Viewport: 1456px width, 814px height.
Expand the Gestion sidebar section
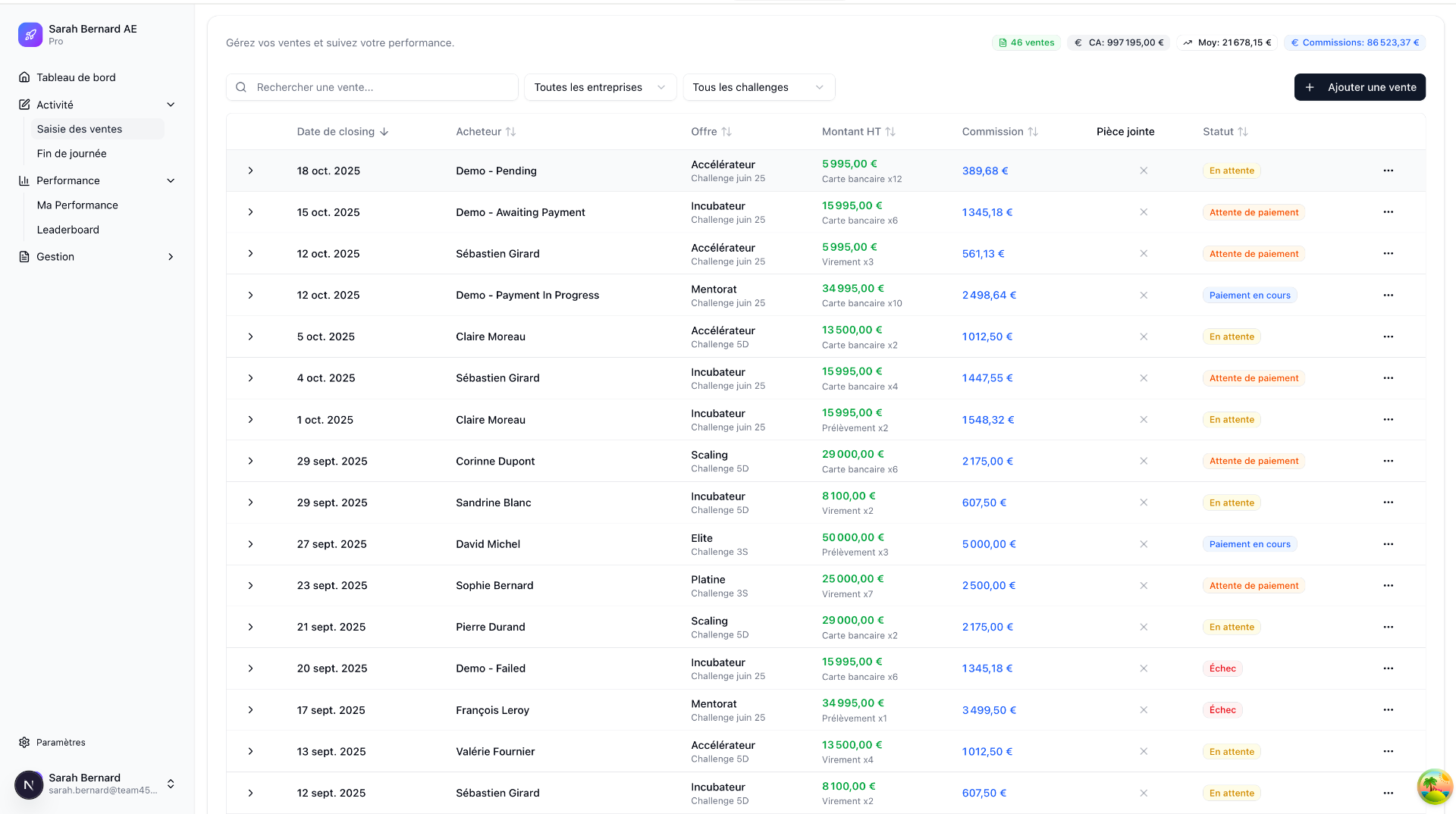point(171,257)
